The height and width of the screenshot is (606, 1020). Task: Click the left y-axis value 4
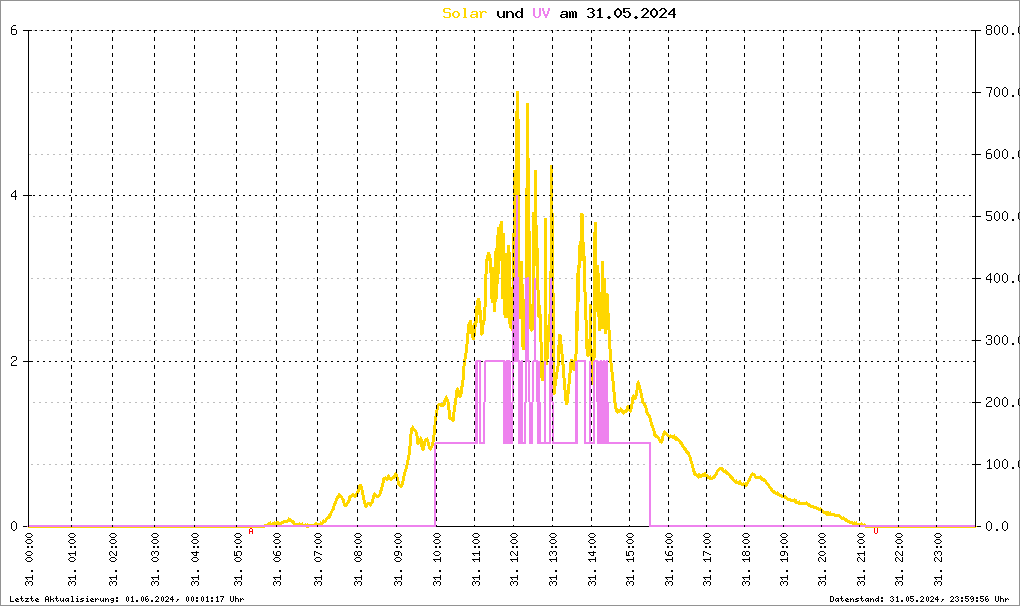coord(13,196)
